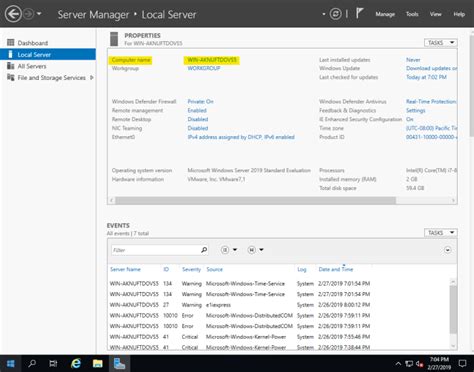Open the Properties TASKS dropdown

tap(441, 43)
